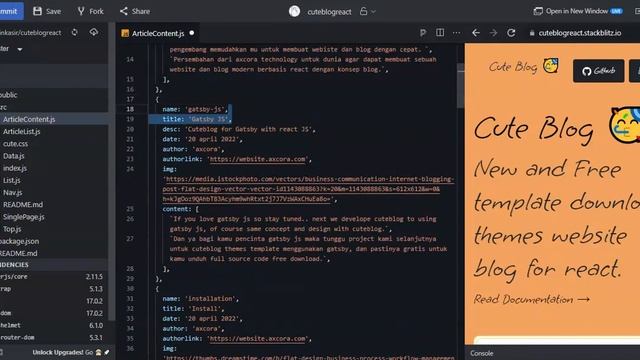Open the branch dropdown arrow
The image size is (640, 360).
[20, 49]
